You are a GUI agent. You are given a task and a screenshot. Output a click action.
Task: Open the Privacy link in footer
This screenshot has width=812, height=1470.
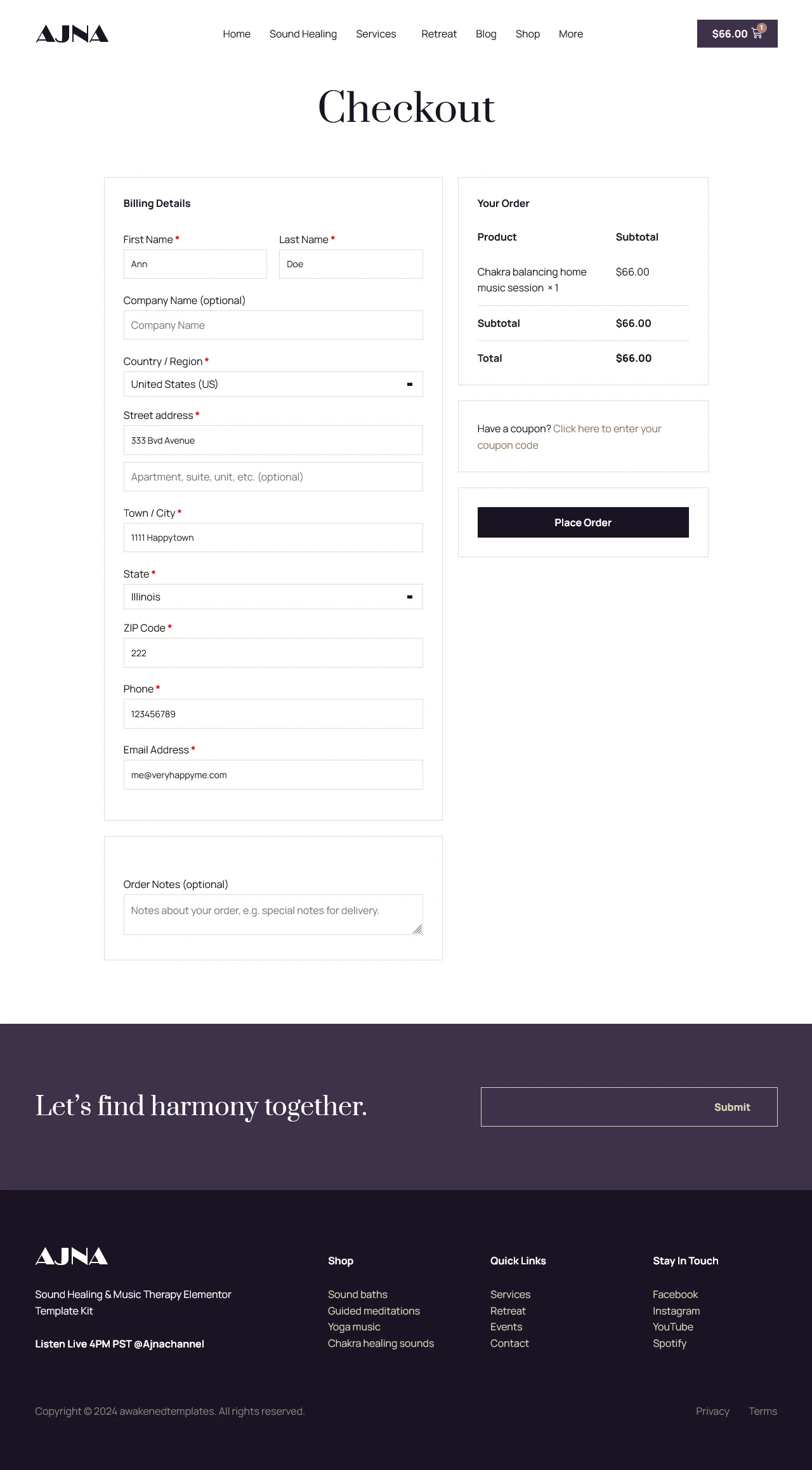712,1411
